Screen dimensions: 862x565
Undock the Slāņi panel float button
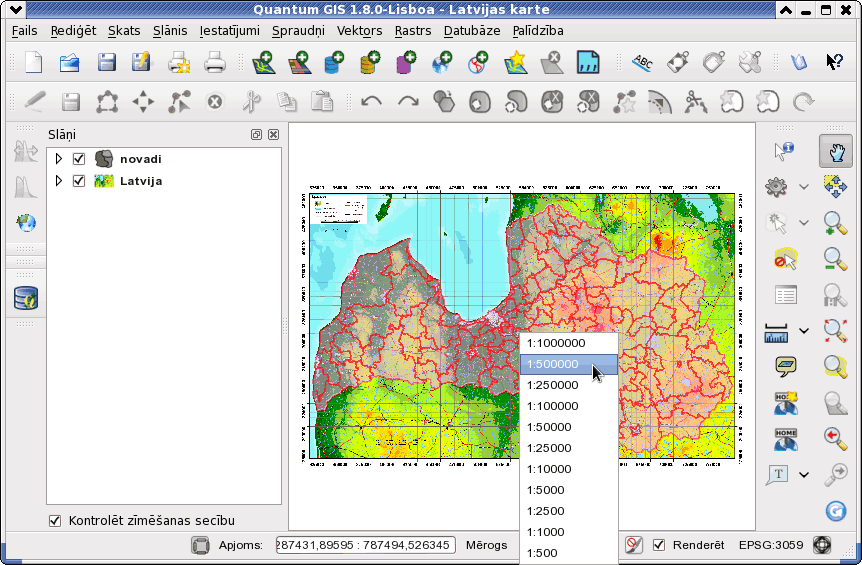tap(256, 135)
